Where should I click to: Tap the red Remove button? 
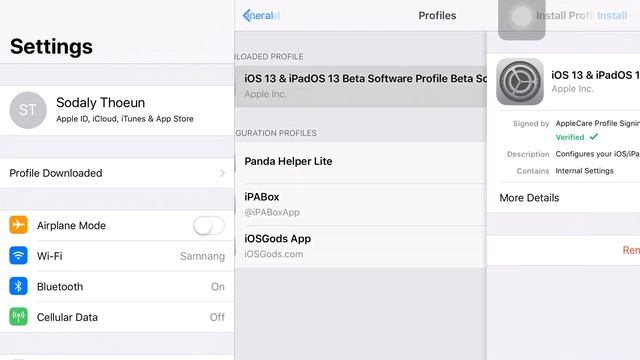click(631, 250)
